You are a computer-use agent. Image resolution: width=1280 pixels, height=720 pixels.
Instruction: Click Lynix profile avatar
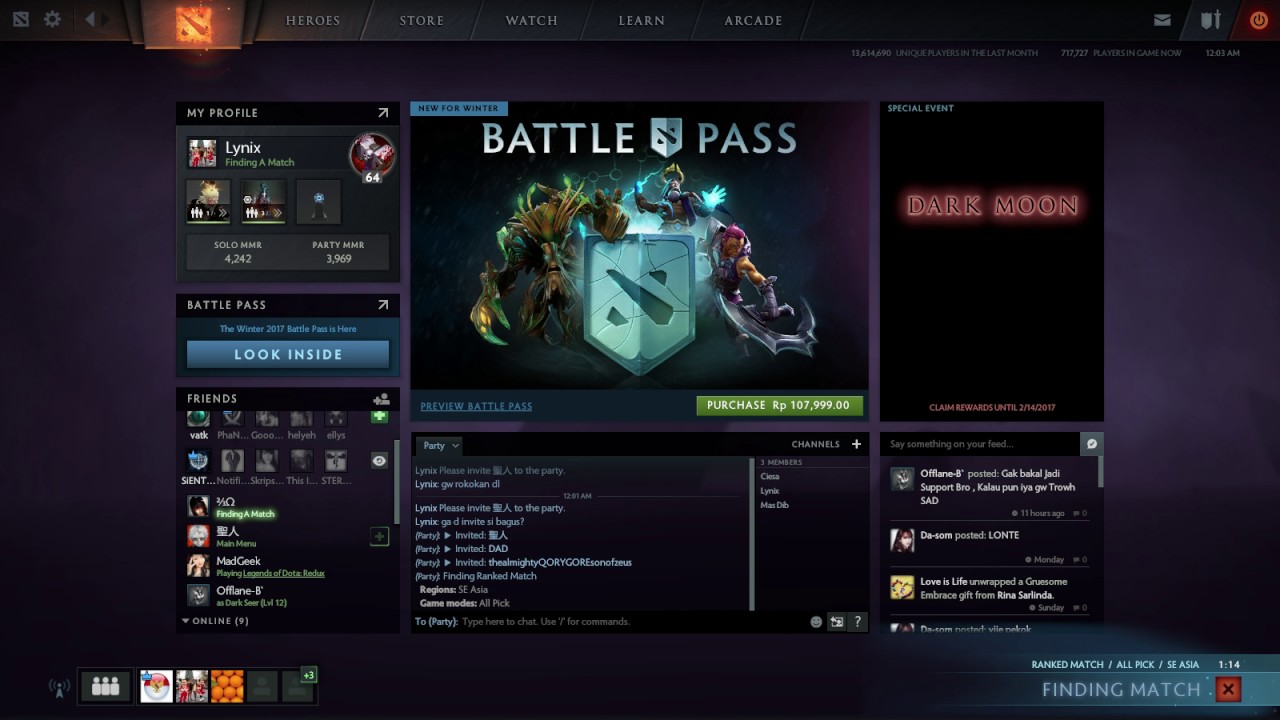pyautogui.click(x=202, y=154)
